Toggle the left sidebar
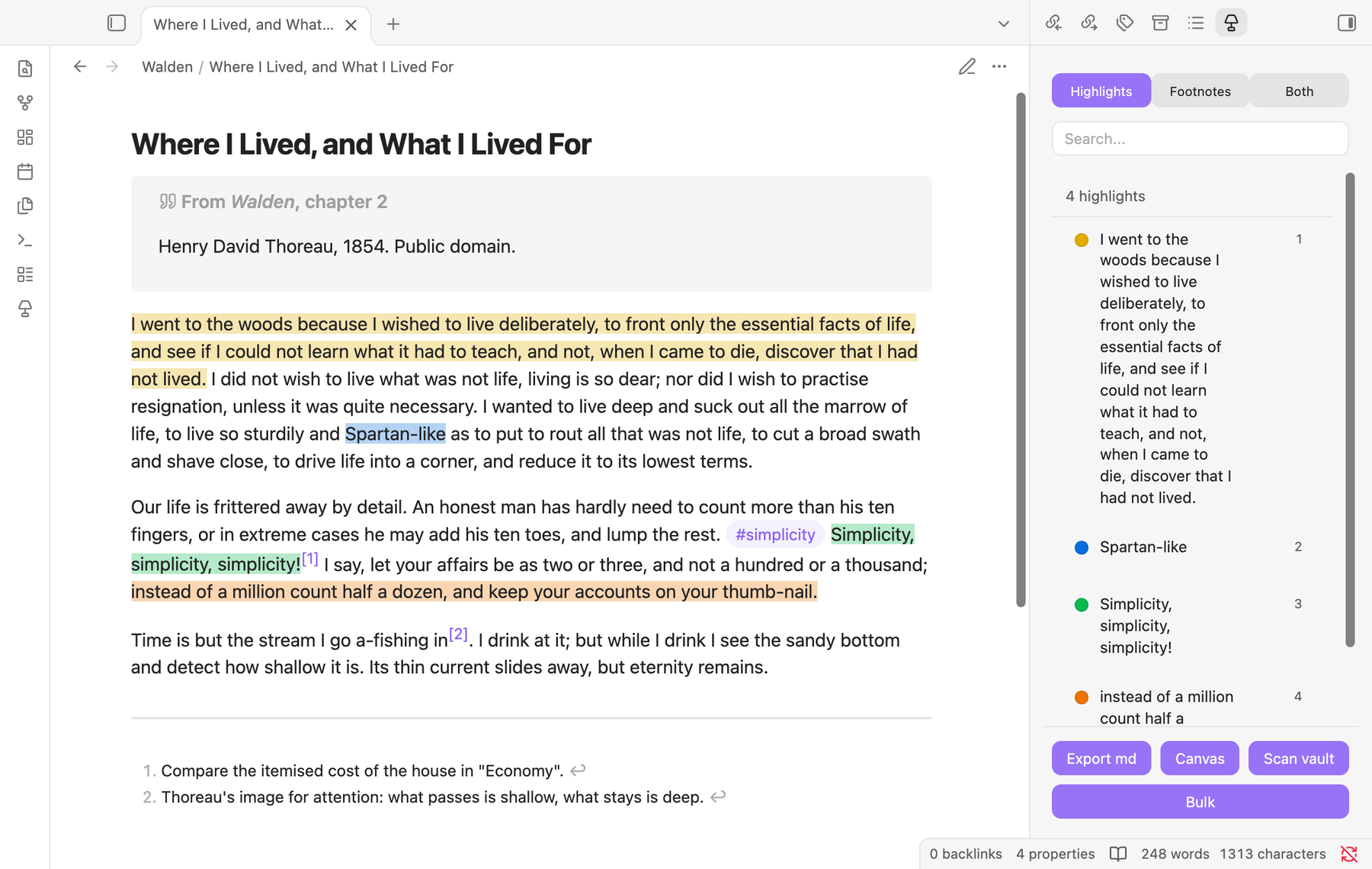This screenshot has height=869, width=1372. pos(117,23)
